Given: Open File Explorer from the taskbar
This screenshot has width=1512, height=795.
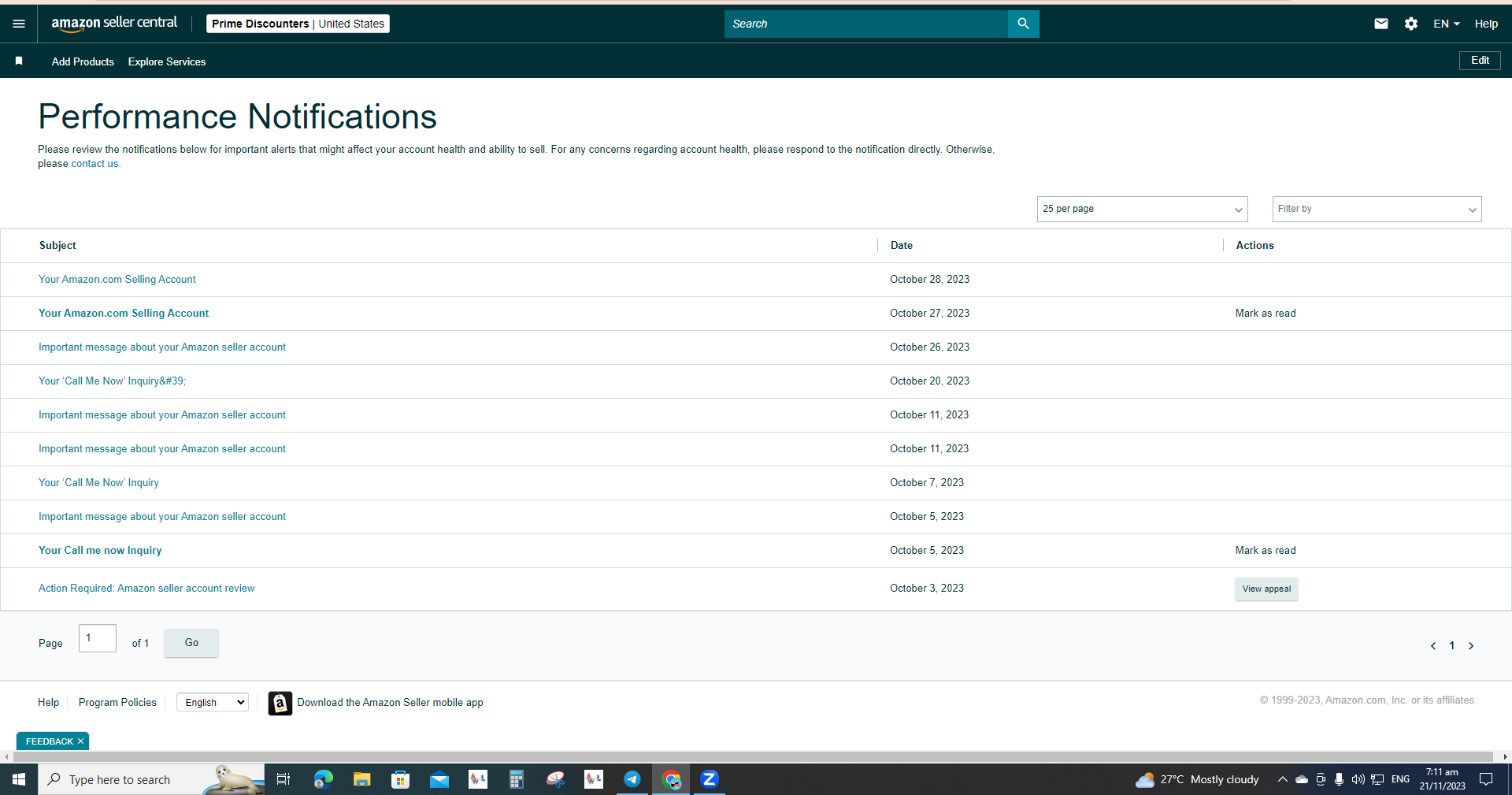Looking at the screenshot, I should point(361,779).
